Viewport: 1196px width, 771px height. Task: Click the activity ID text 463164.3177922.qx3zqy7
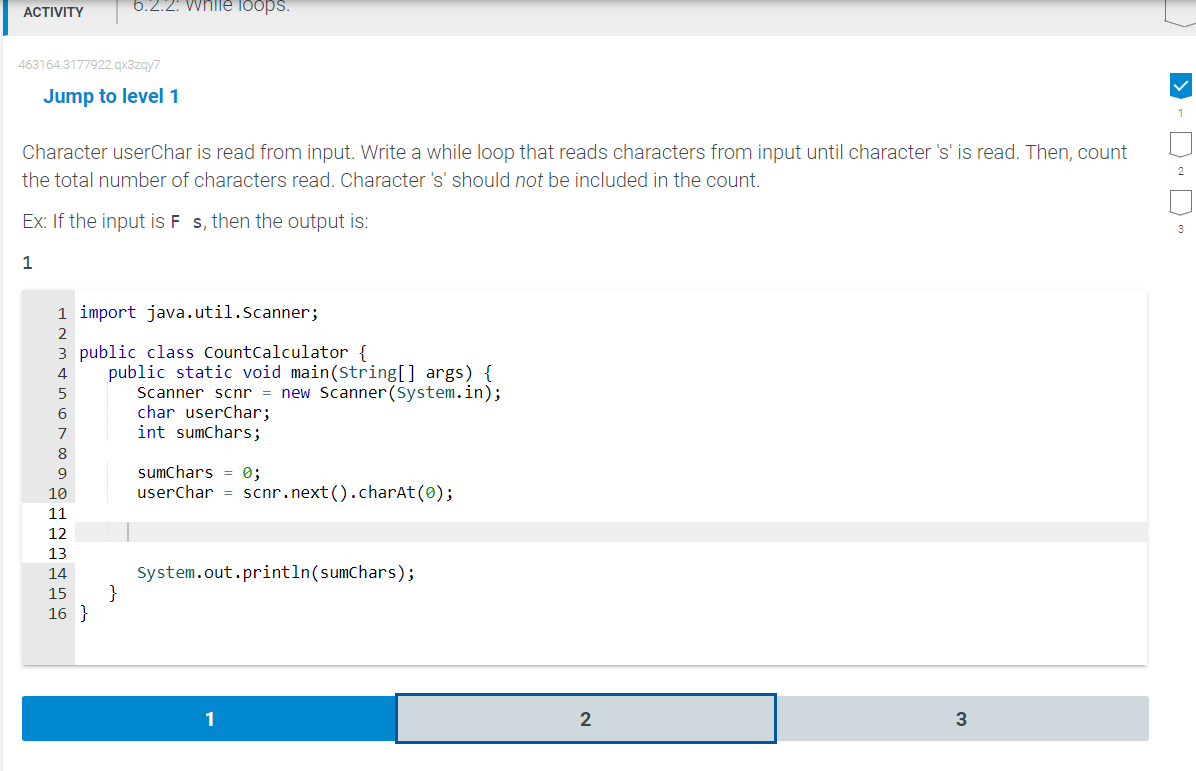tap(90, 64)
